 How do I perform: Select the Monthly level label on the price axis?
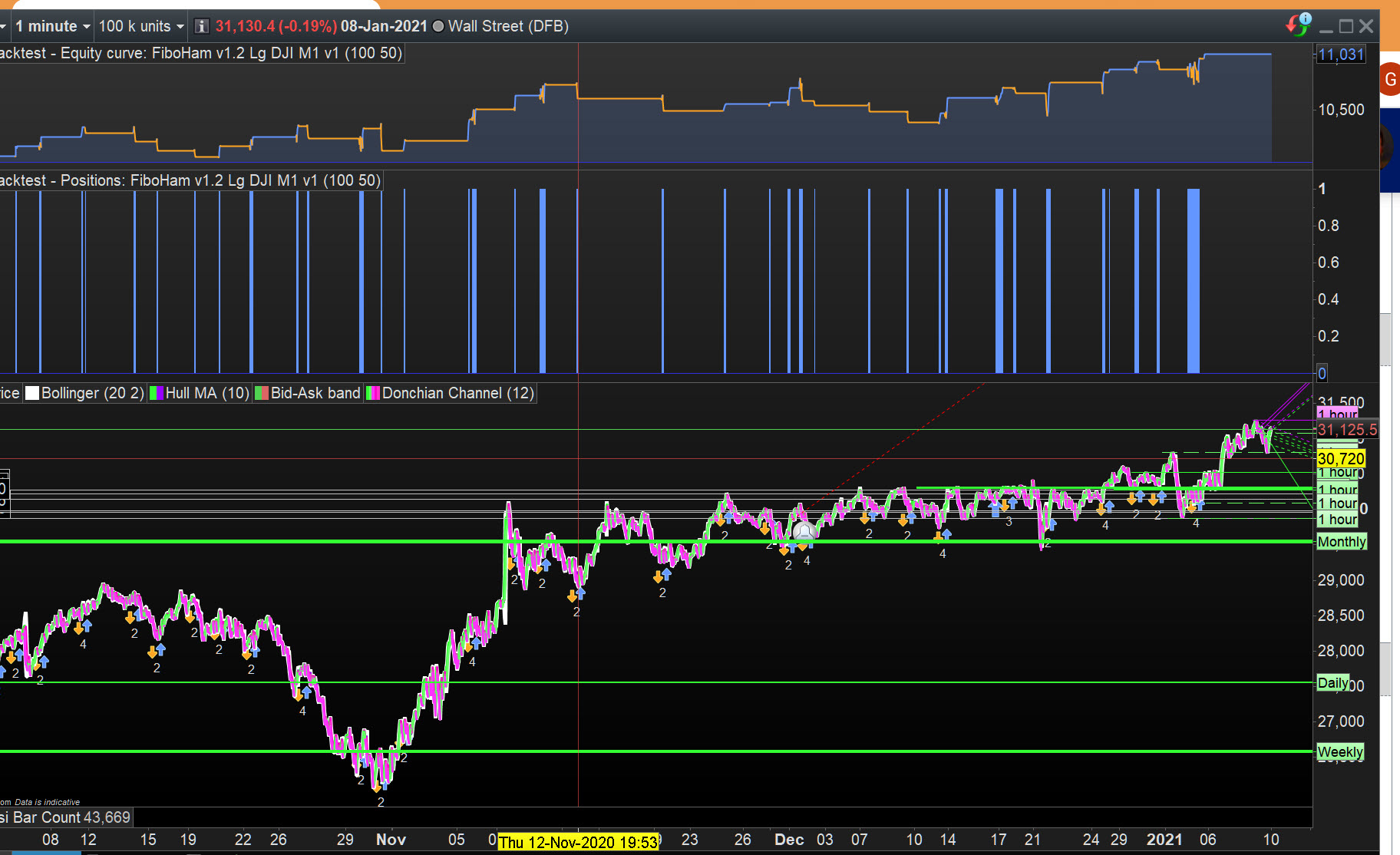[x=1342, y=542]
